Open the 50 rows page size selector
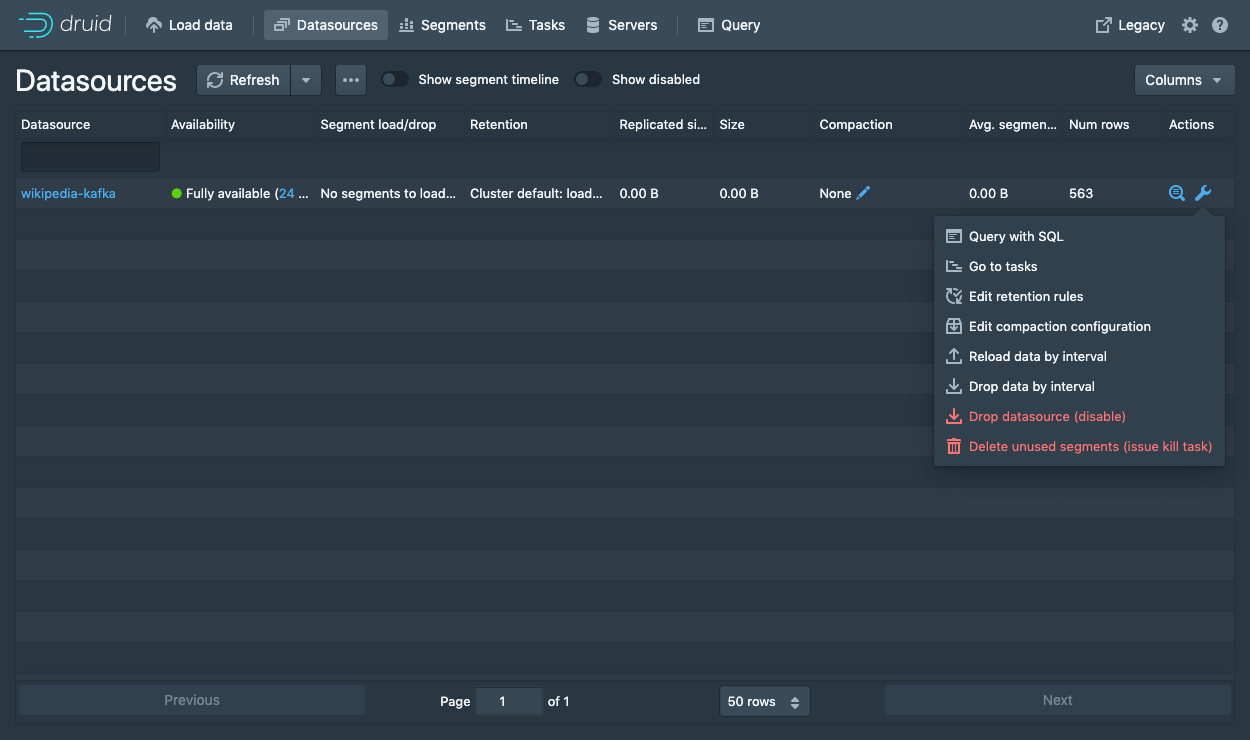 (764, 701)
